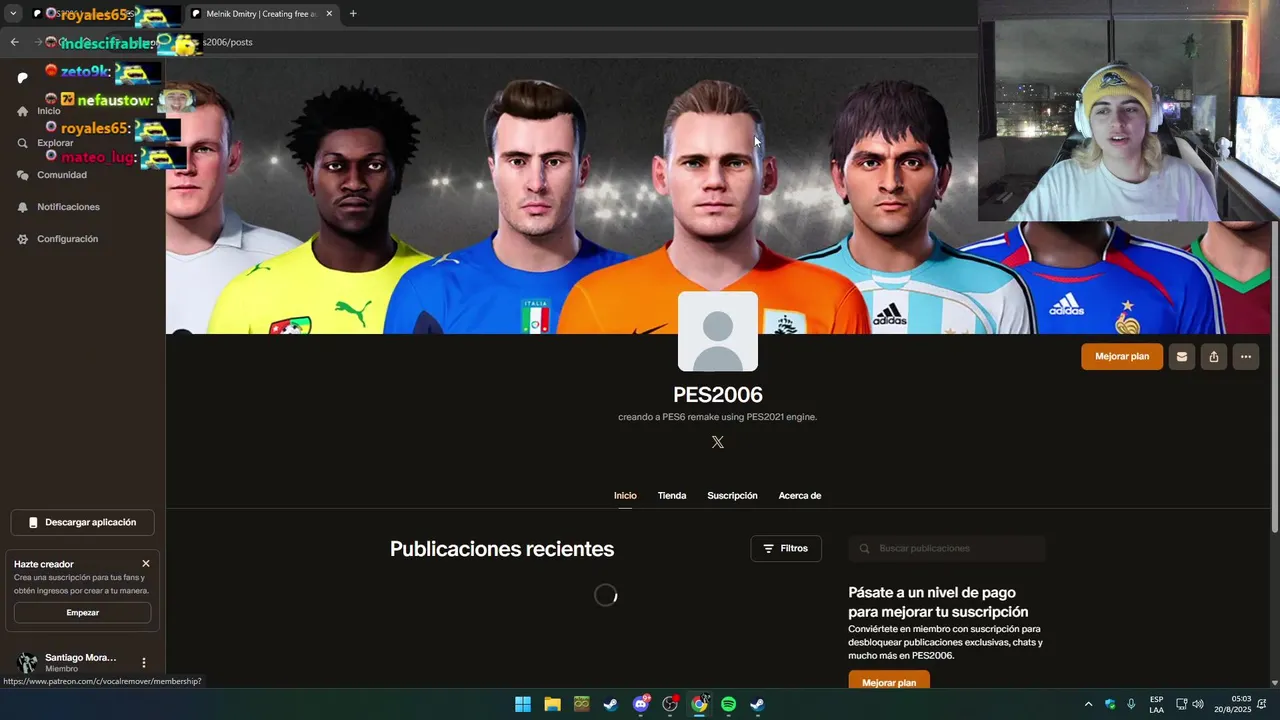The height and width of the screenshot is (720, 1280).
Task: Open the volume control in the tray
Action: pos(1198,704)
